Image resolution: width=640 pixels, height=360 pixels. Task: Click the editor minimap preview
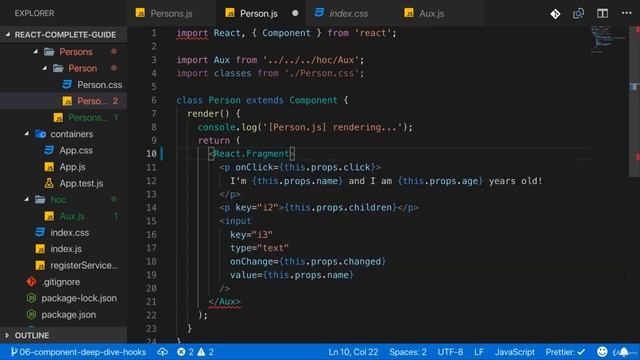point(608,40)
